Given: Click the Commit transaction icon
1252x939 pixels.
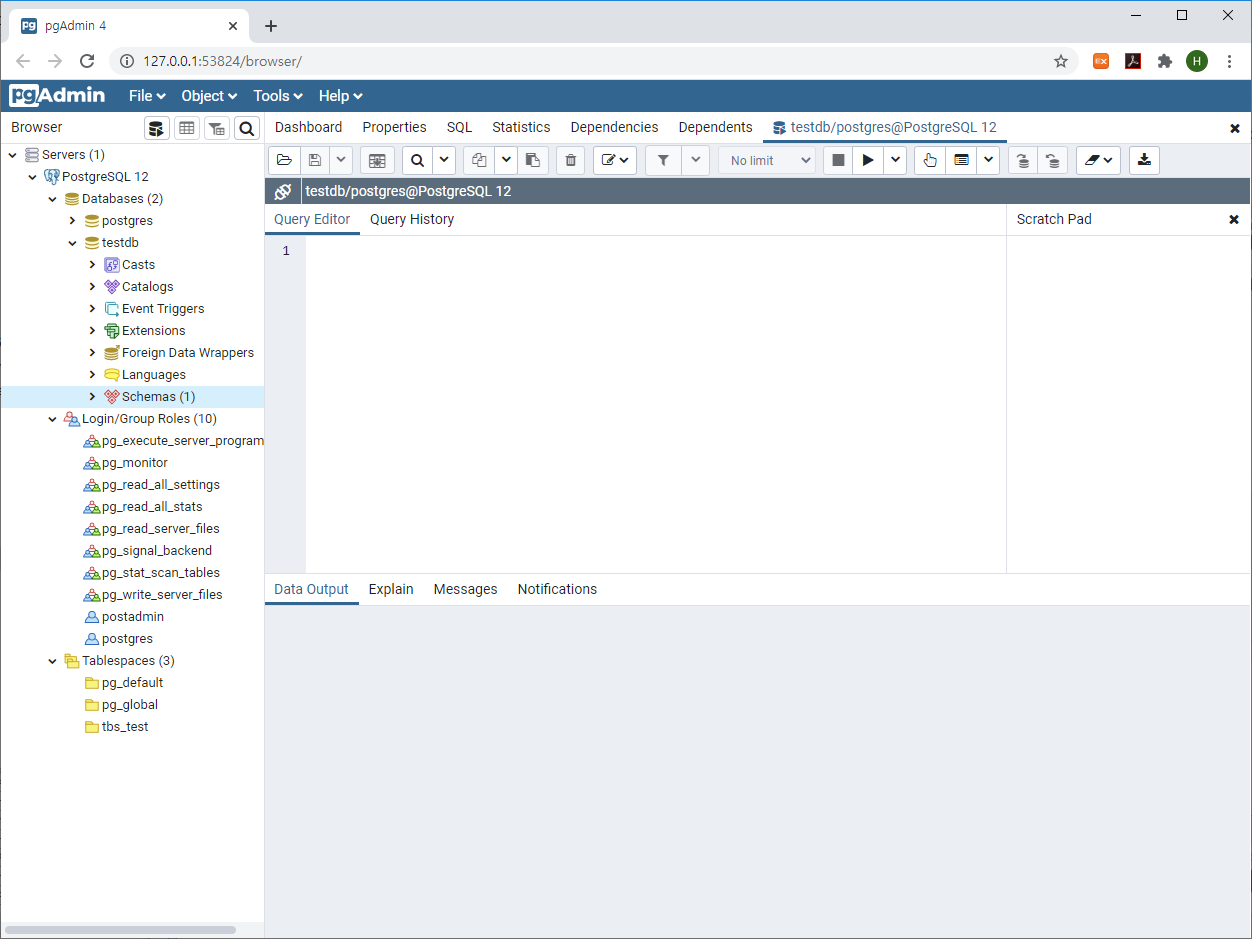Looking at the screenshot, I should click(1022, 160).
